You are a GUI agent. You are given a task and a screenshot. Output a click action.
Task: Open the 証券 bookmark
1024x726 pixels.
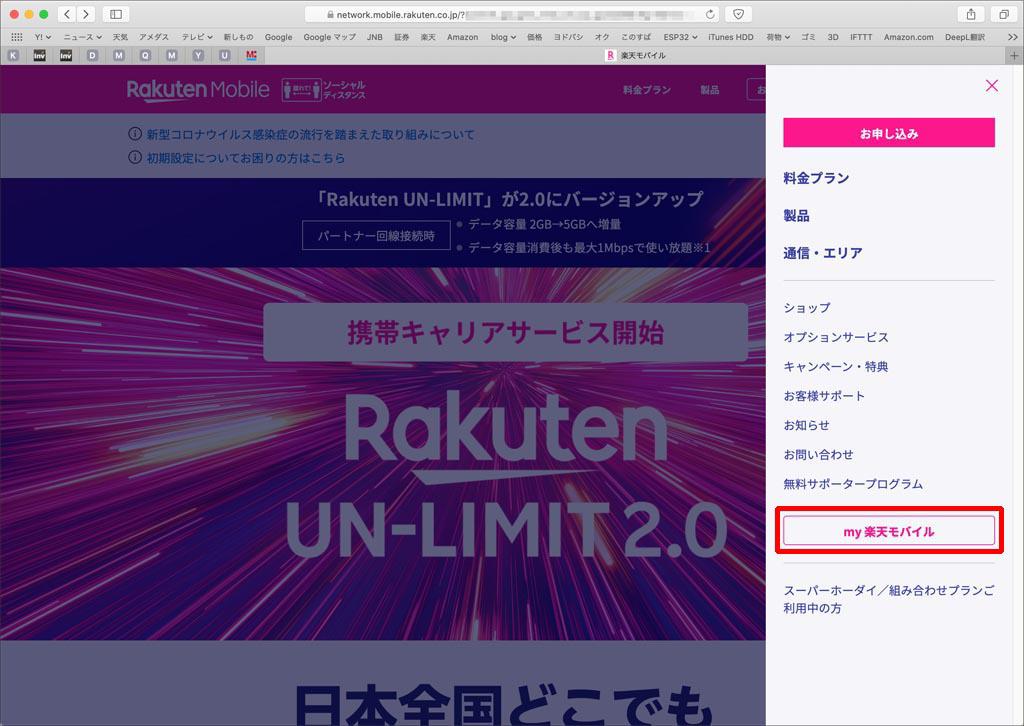pyautogui.click(x=402, y=37)
